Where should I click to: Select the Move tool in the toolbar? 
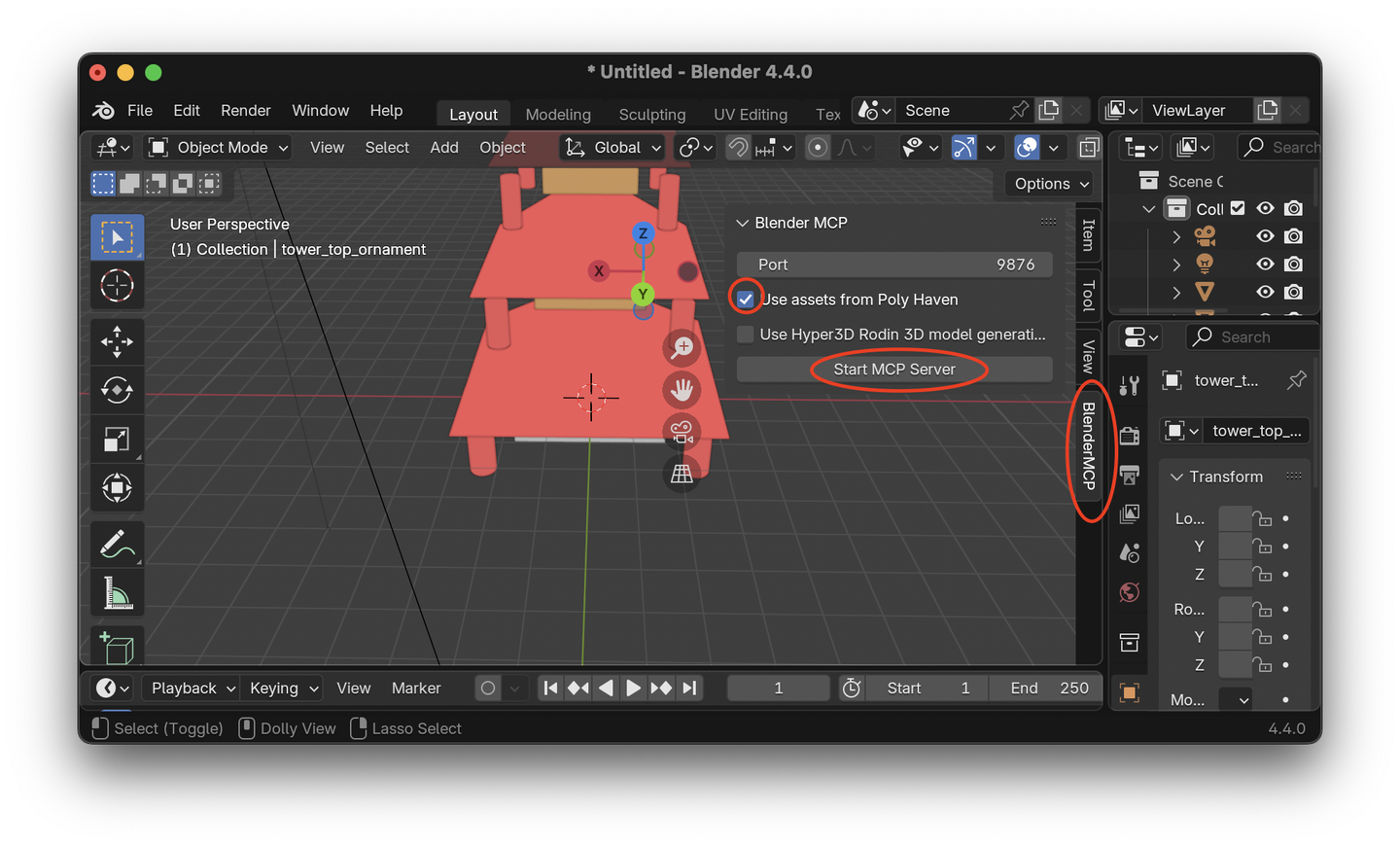[x=118, y=340]
